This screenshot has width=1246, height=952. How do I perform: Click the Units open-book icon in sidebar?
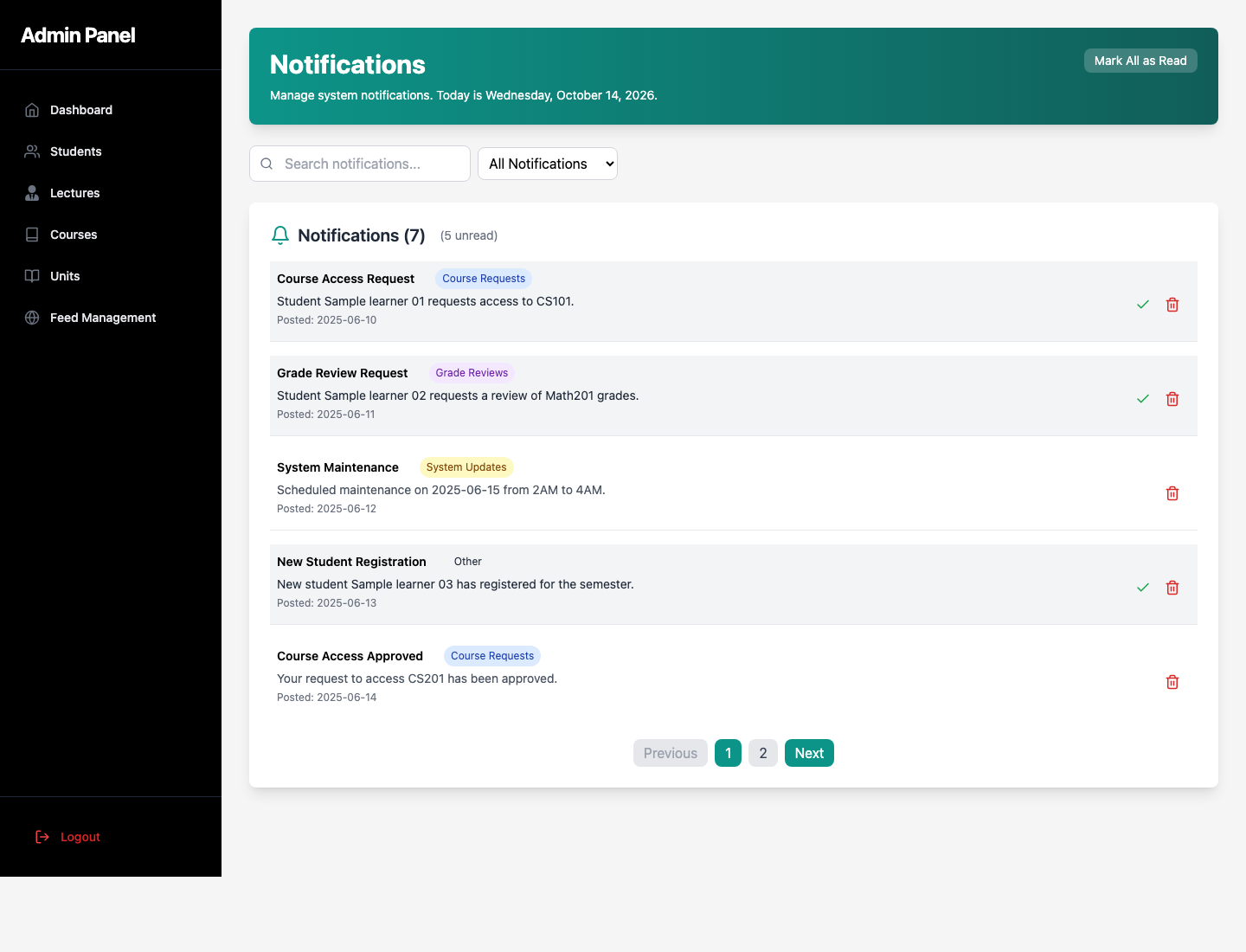(32, 276)
